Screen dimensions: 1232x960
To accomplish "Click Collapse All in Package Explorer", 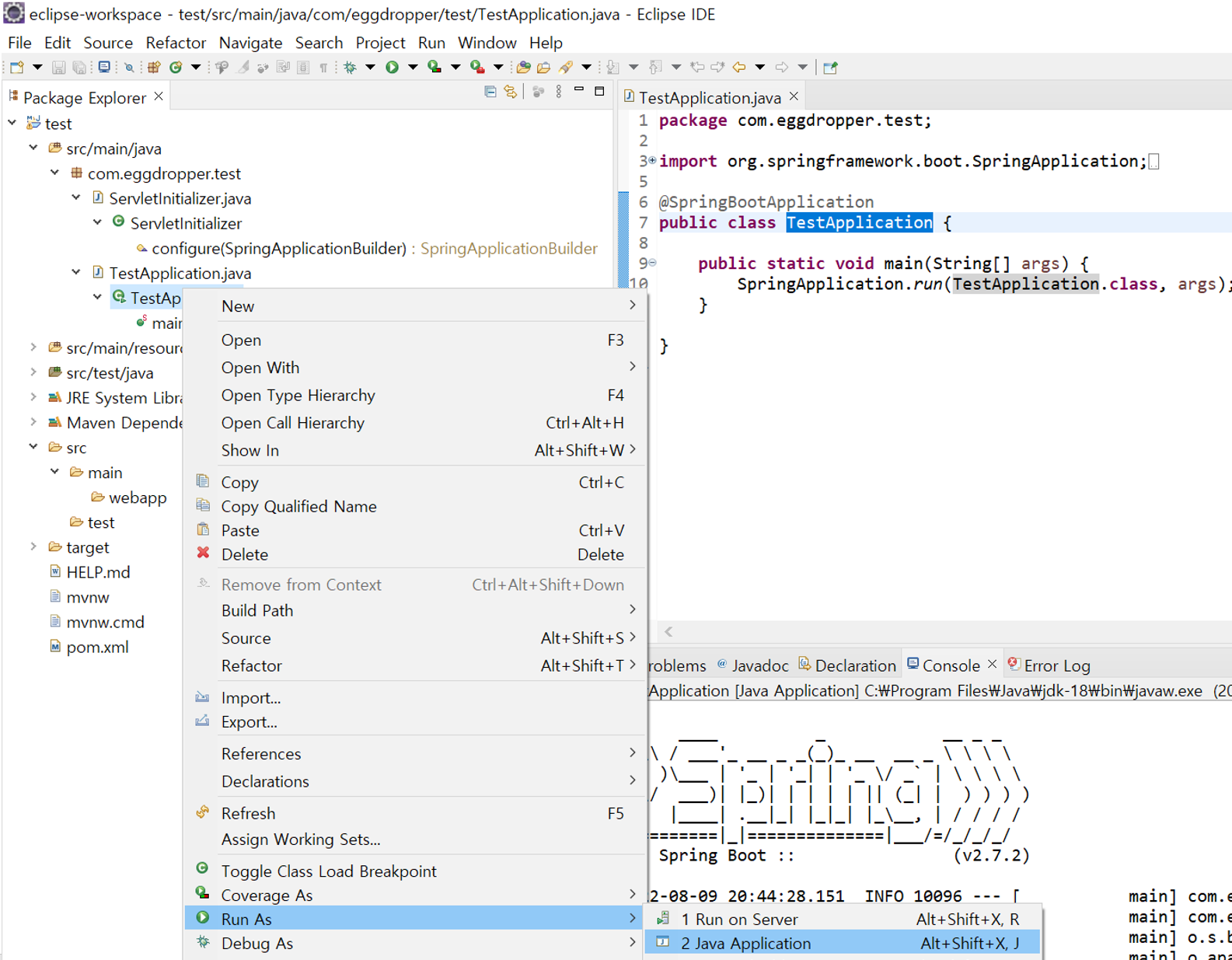I will tap(490, 93).
